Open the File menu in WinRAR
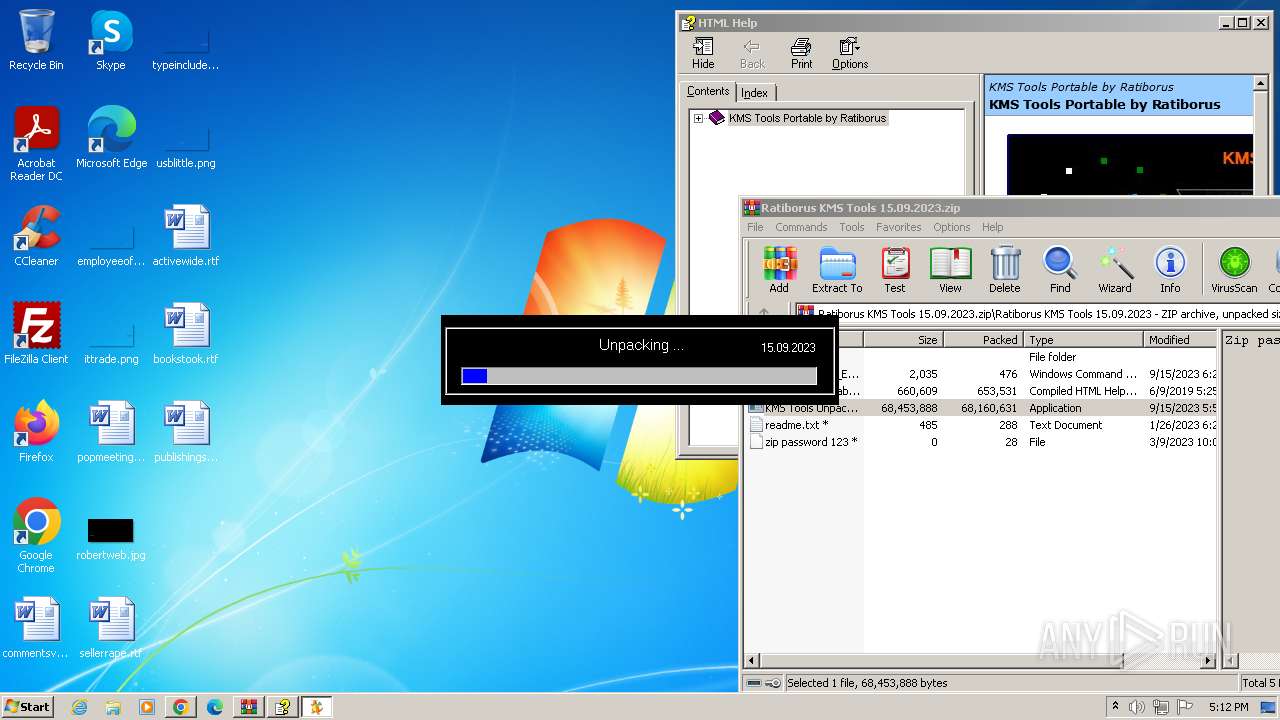The image size is (1280, 720). (x=755, y=227)
